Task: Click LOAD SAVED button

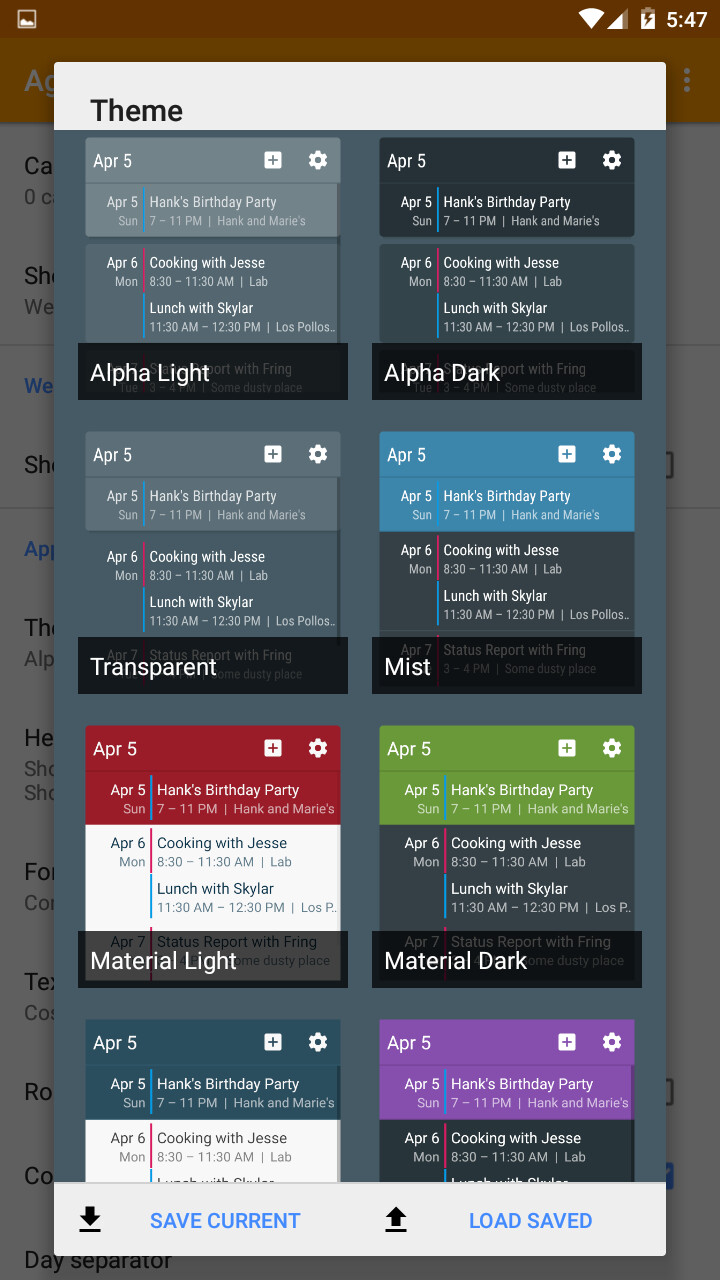Action: click(531, 1220)
